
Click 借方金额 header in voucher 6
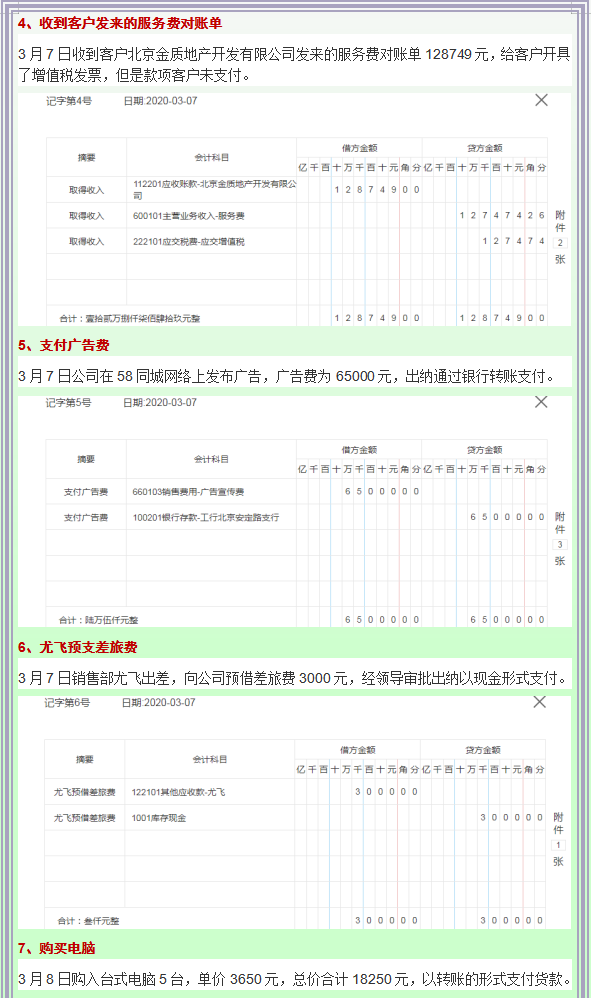tap(358, 750)
